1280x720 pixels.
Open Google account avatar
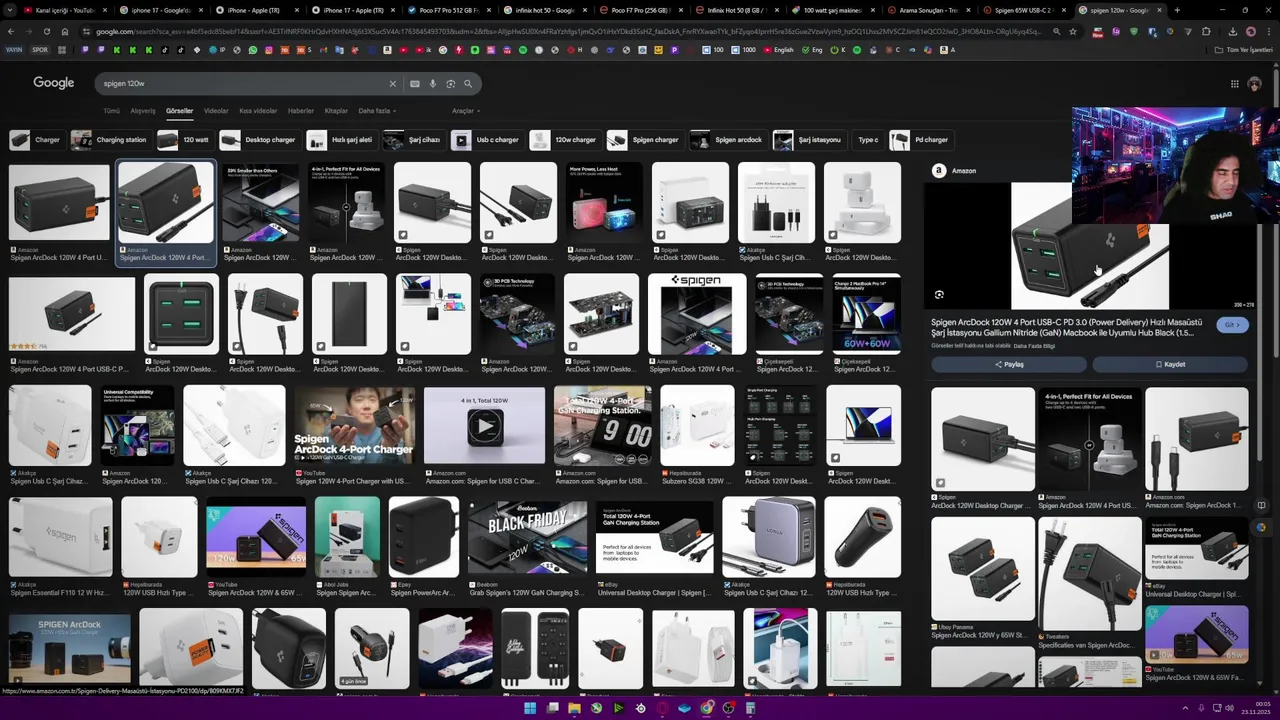click(1255, 84)
